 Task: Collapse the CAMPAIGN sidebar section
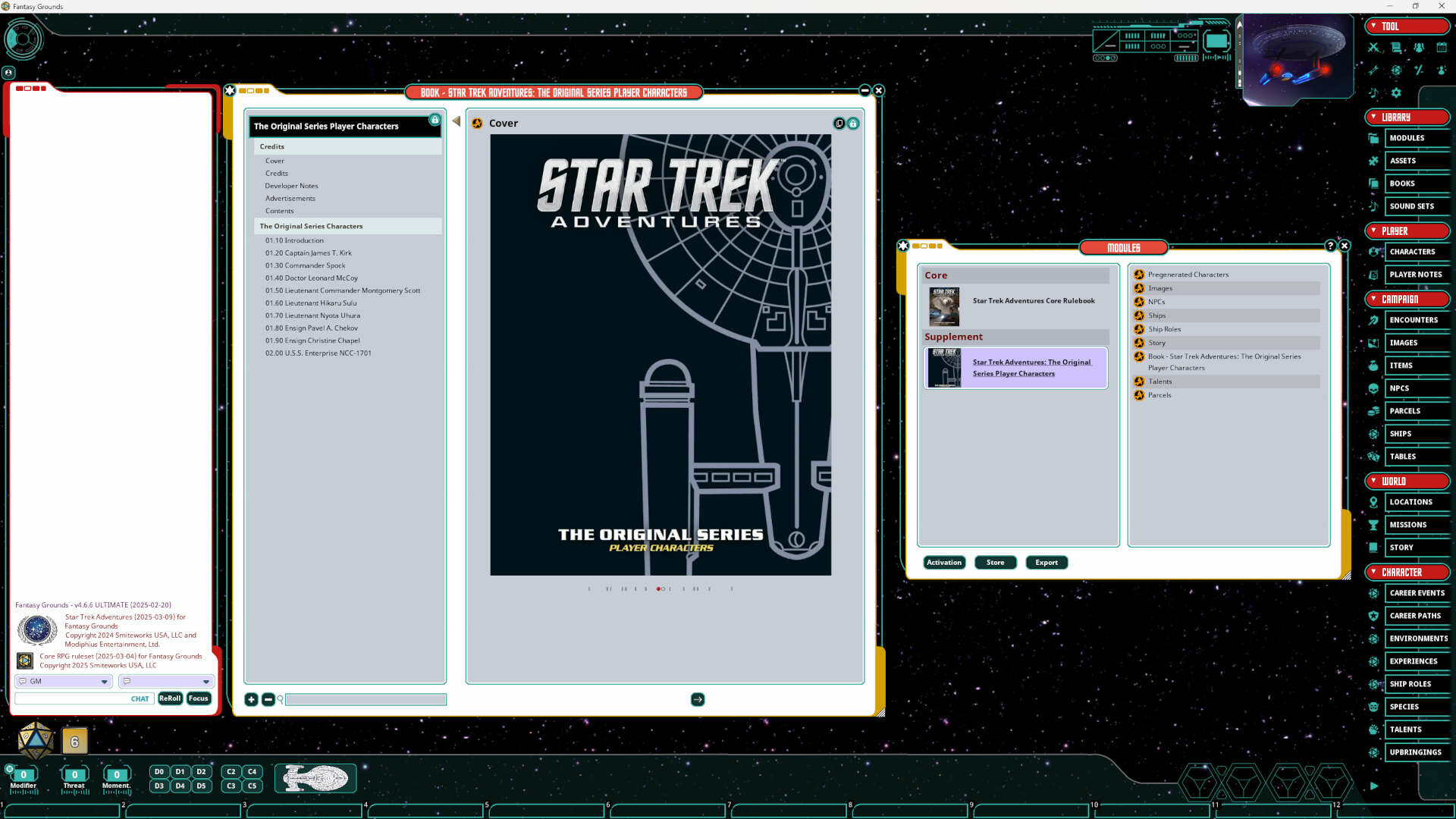[x=1374, y=299]
